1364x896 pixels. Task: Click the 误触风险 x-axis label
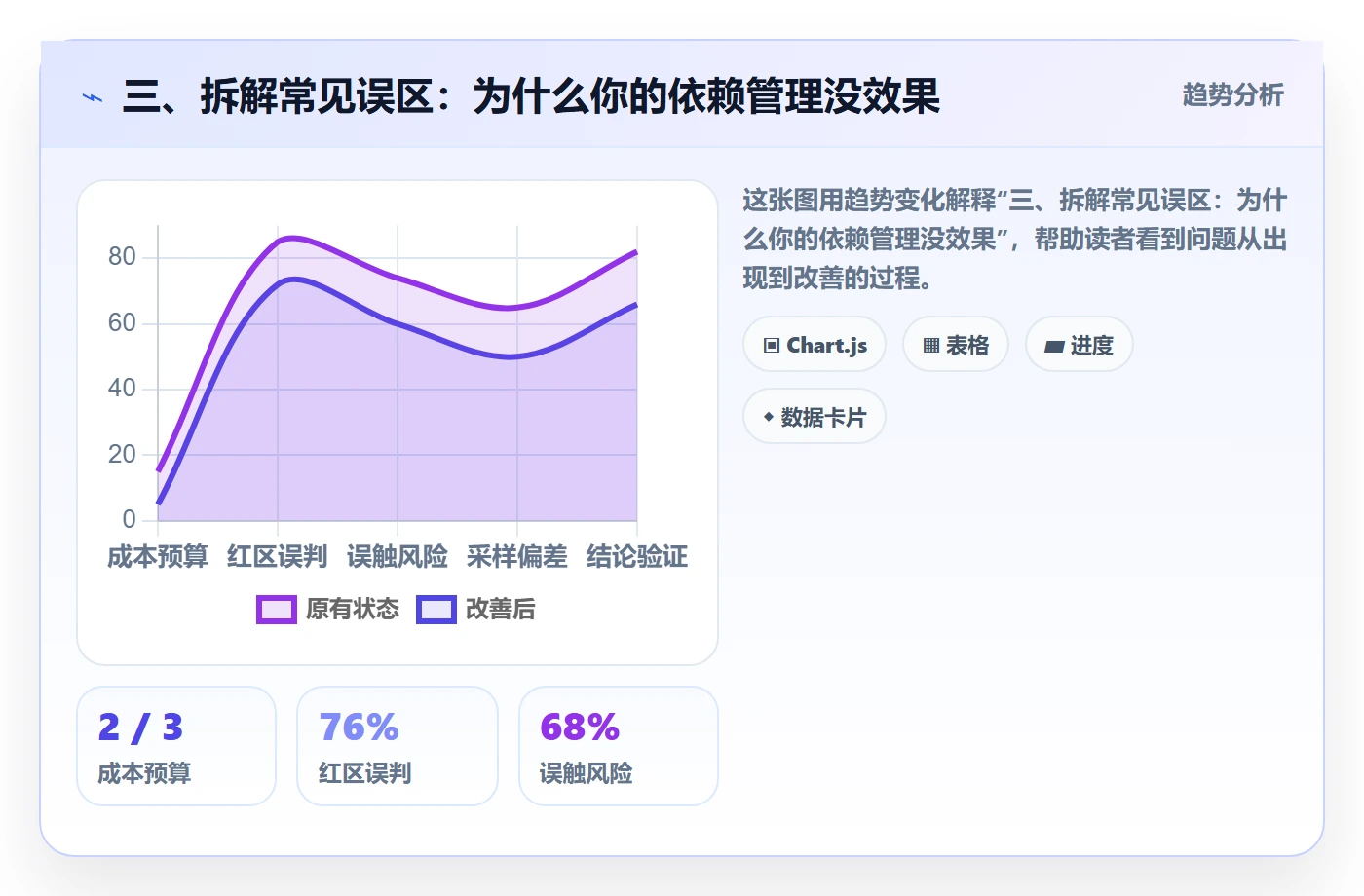pyautogui.click(x=398, y=557)
